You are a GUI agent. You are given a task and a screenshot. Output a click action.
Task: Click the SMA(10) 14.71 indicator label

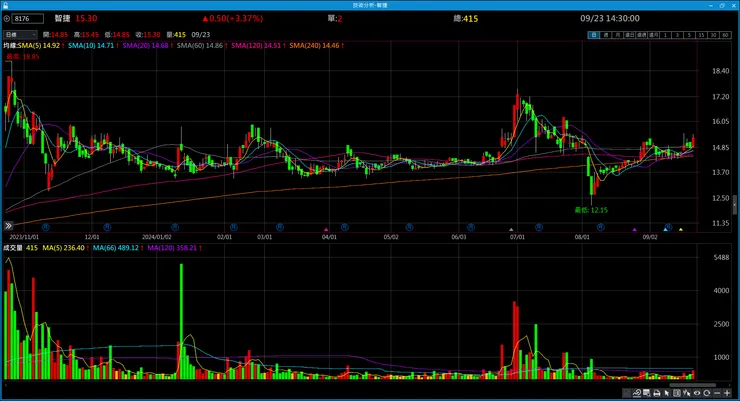click(93, 46)
